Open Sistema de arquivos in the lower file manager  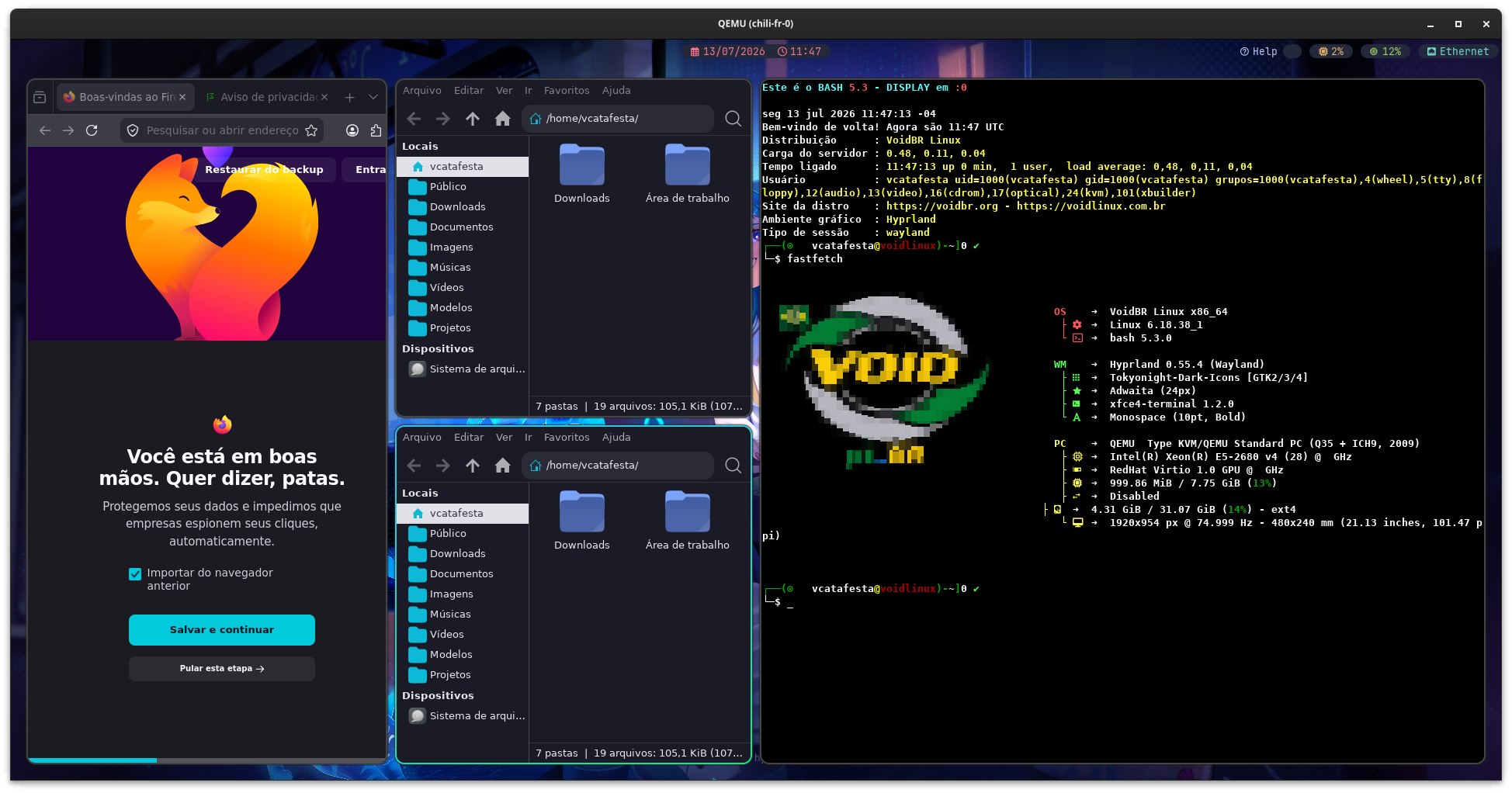pyautogui.click(x=463, y=716)
